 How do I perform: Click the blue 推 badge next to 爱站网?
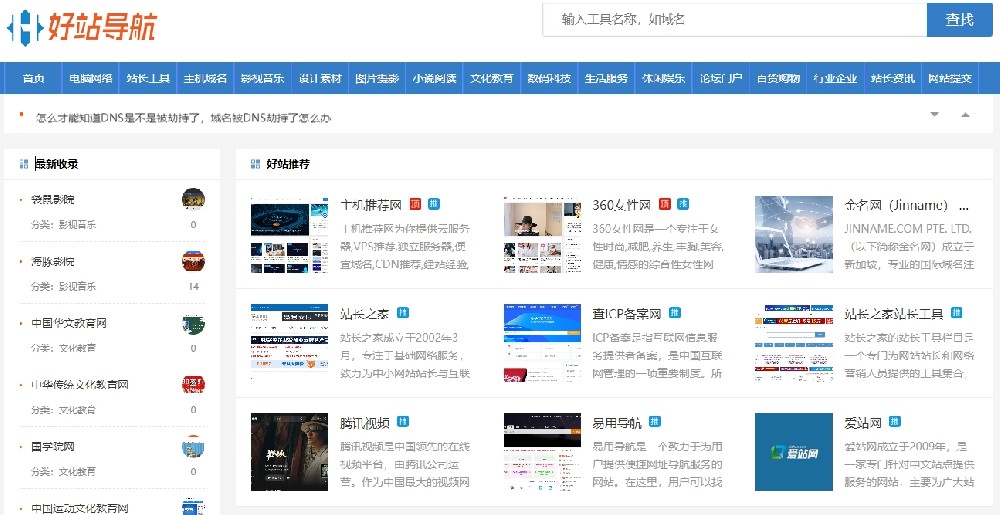click(893, 422)
